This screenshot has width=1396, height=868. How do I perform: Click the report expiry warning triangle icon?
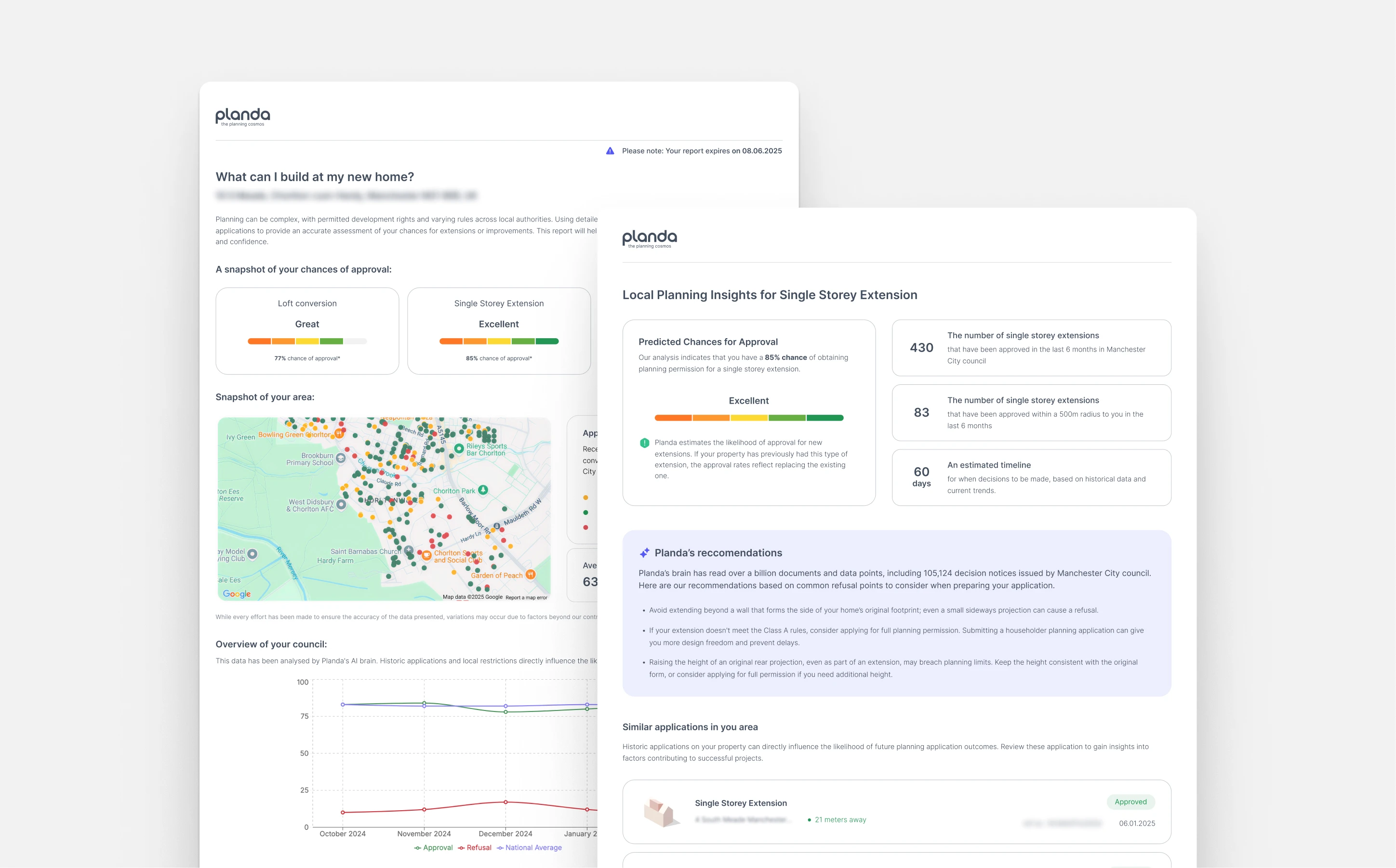610,151
